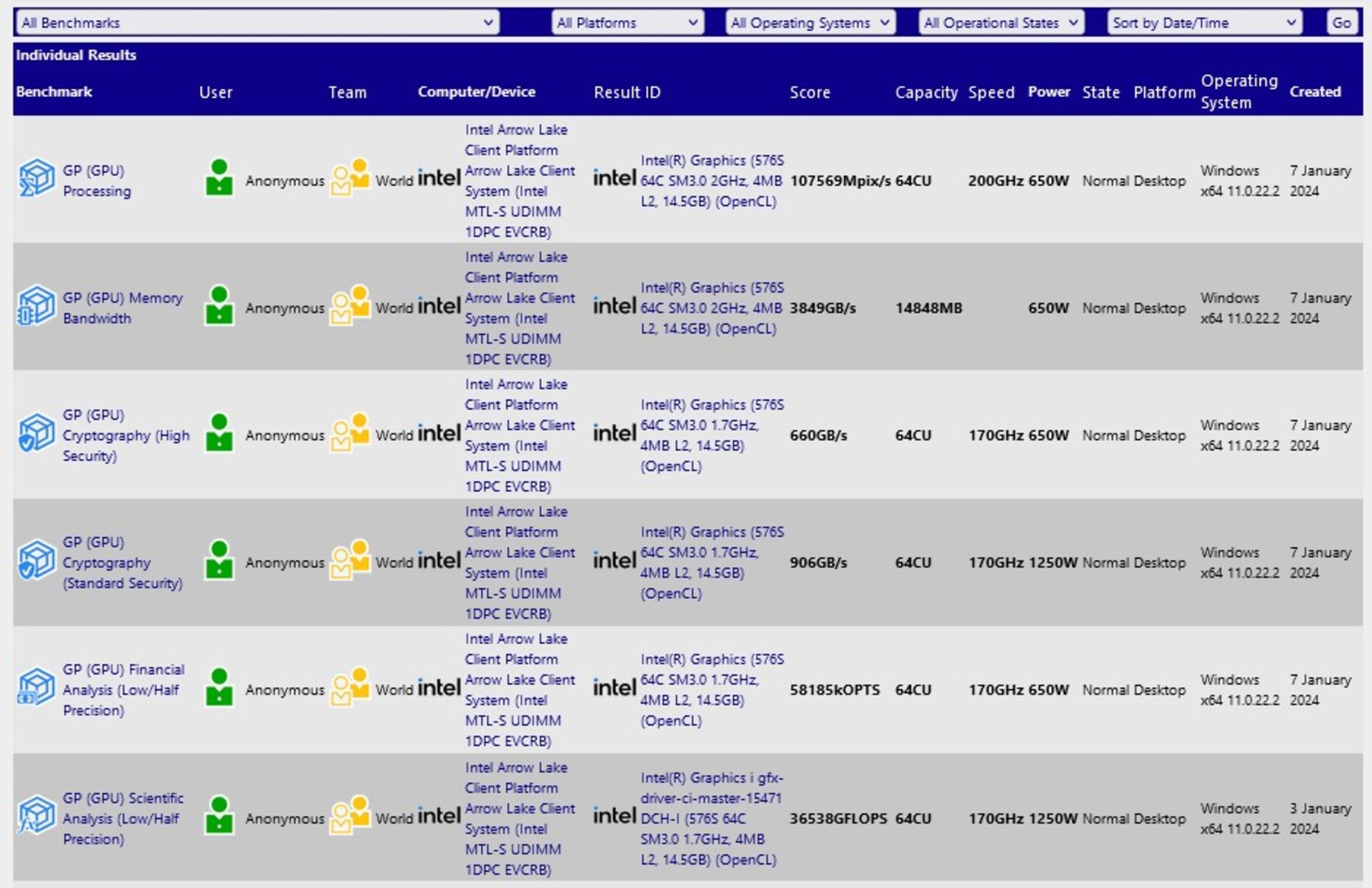1372x888 pixels.
Task: Open GP (GPU) Scientific Analysis link
Action: coord(124,819)
